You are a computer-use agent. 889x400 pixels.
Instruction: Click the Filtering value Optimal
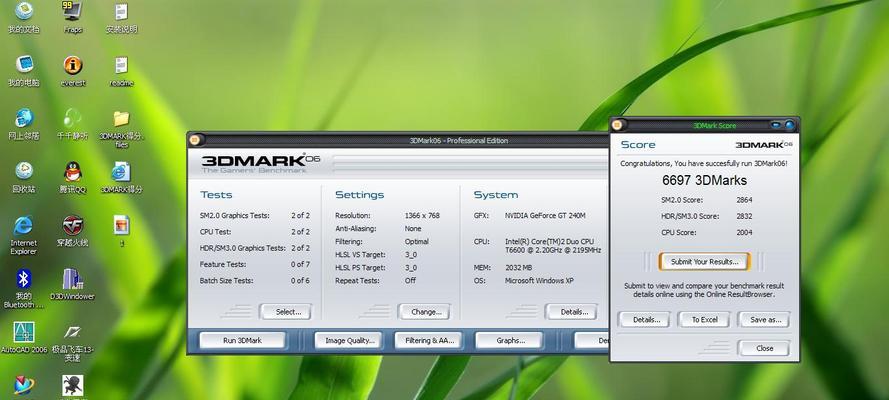(416, 241)
